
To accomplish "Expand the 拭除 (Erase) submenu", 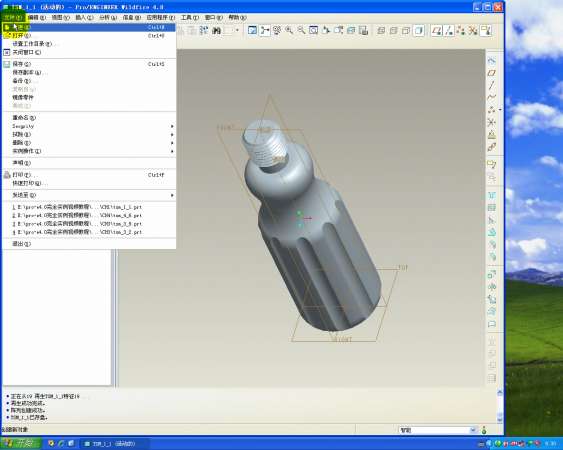I will click(89, 134).
